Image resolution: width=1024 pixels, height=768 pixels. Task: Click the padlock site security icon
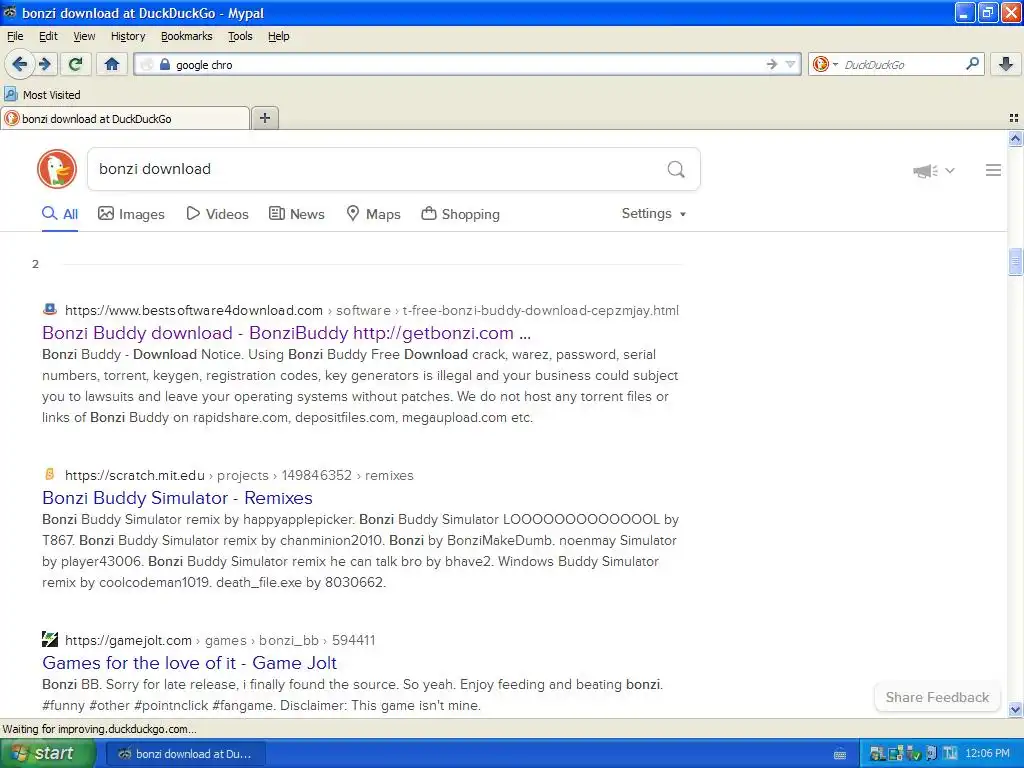165,64
